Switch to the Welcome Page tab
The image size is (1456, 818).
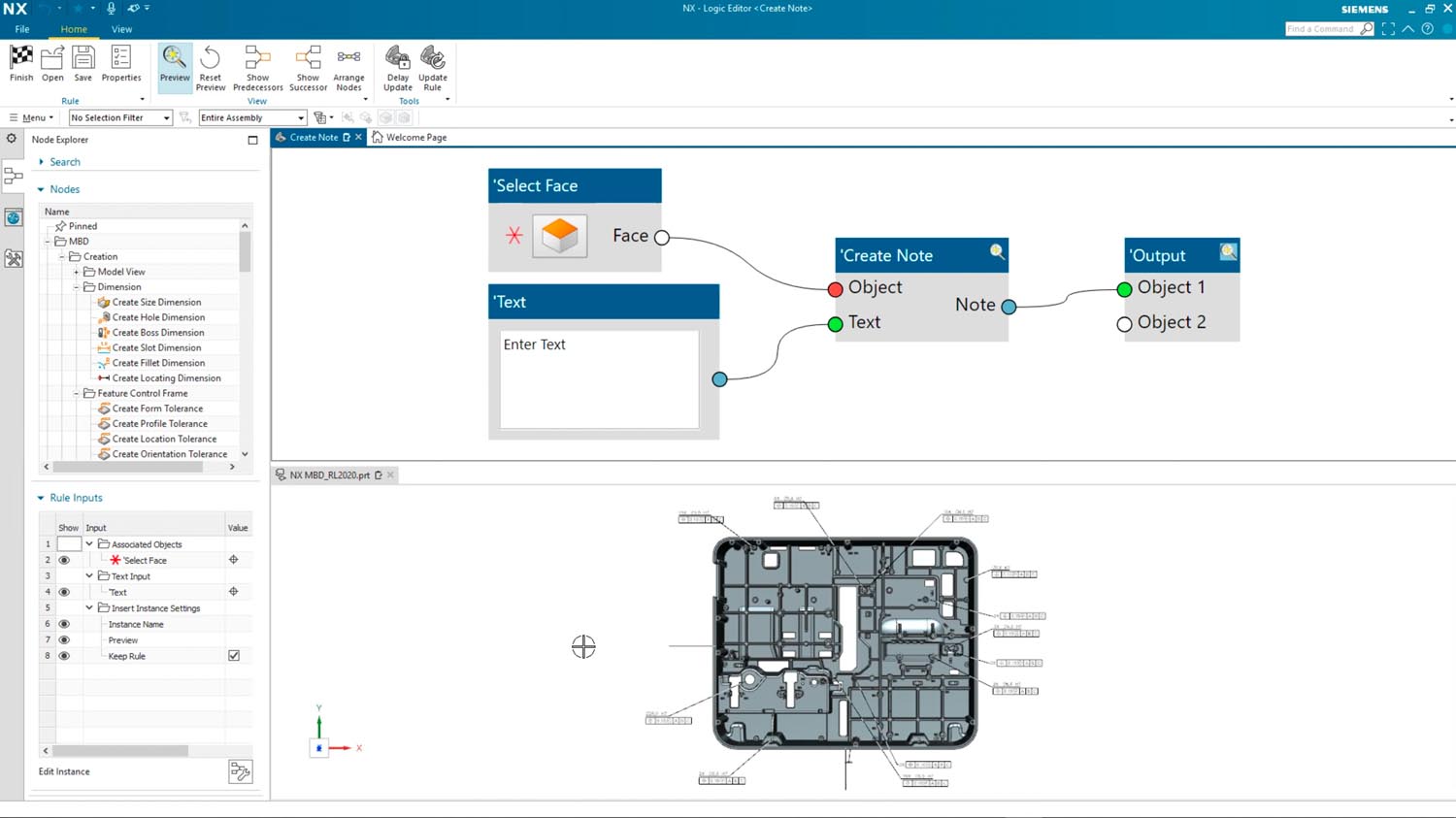[x=415, y=138]
